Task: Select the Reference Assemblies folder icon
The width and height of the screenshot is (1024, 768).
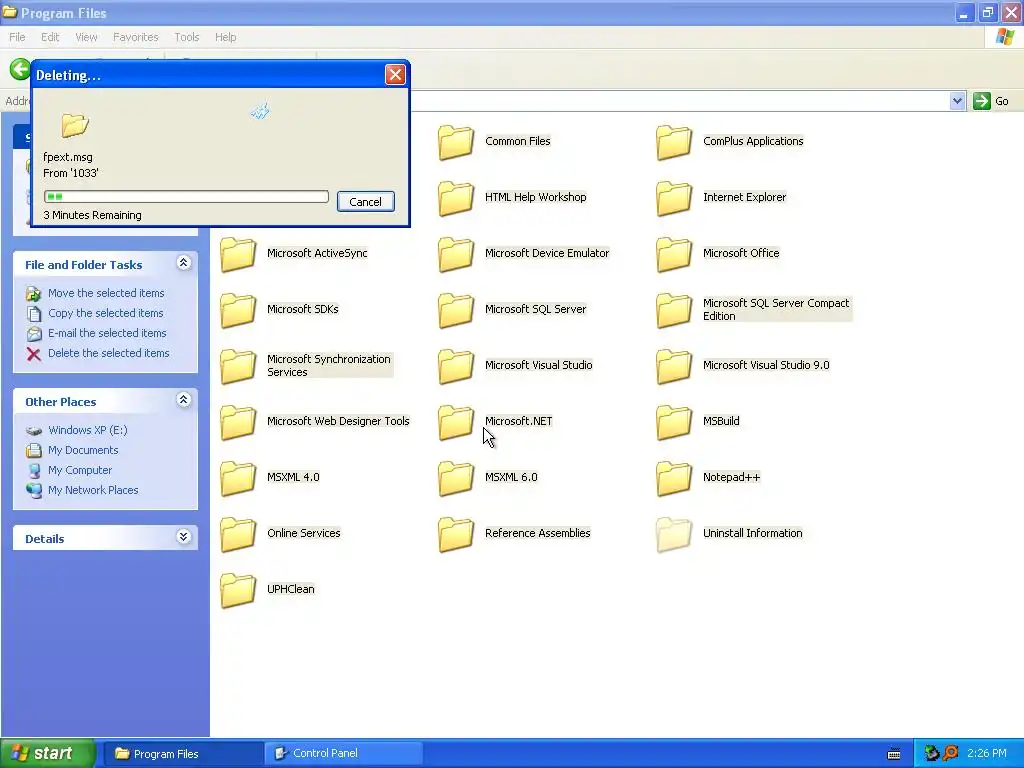Action: pyautogui.click(x=455, y=534)
